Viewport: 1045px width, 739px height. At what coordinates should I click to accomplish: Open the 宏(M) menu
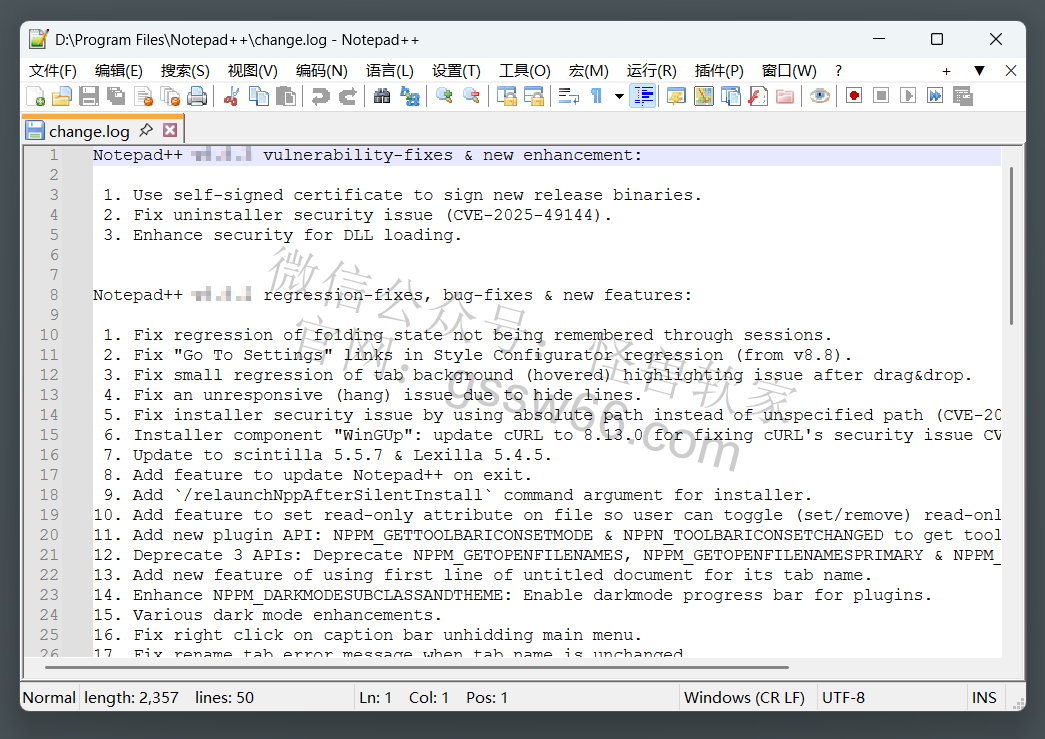(x=588, y=71)
